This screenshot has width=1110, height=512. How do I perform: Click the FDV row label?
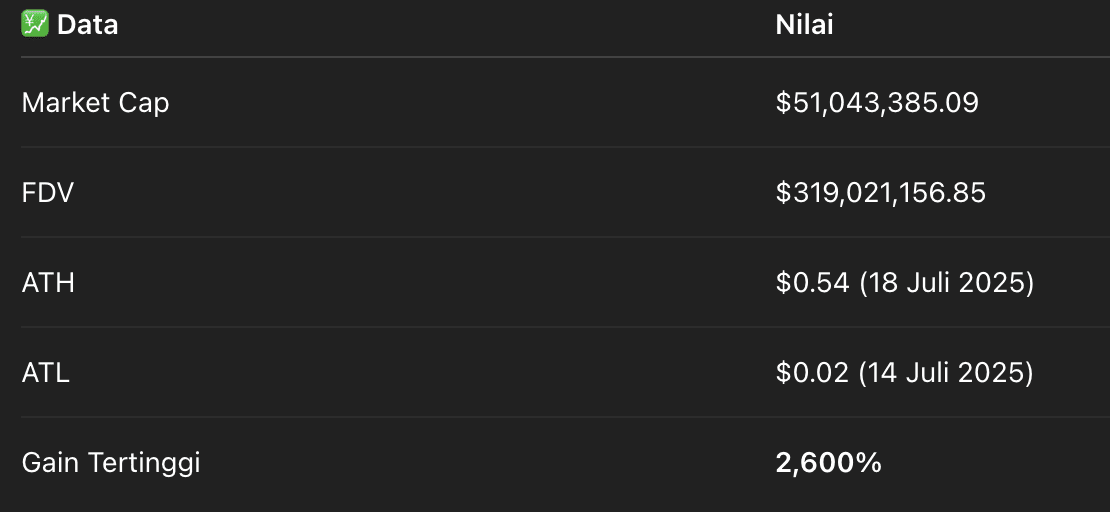(x=47, y=193)
